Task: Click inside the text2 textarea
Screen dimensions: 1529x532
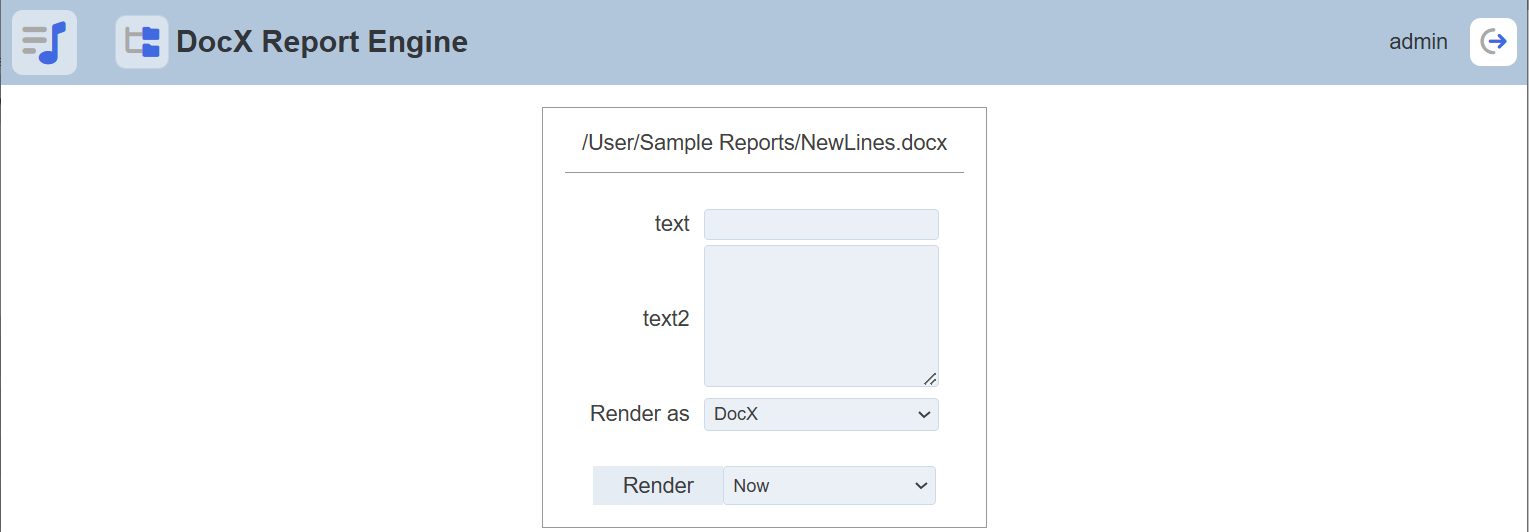Action: 820,315
